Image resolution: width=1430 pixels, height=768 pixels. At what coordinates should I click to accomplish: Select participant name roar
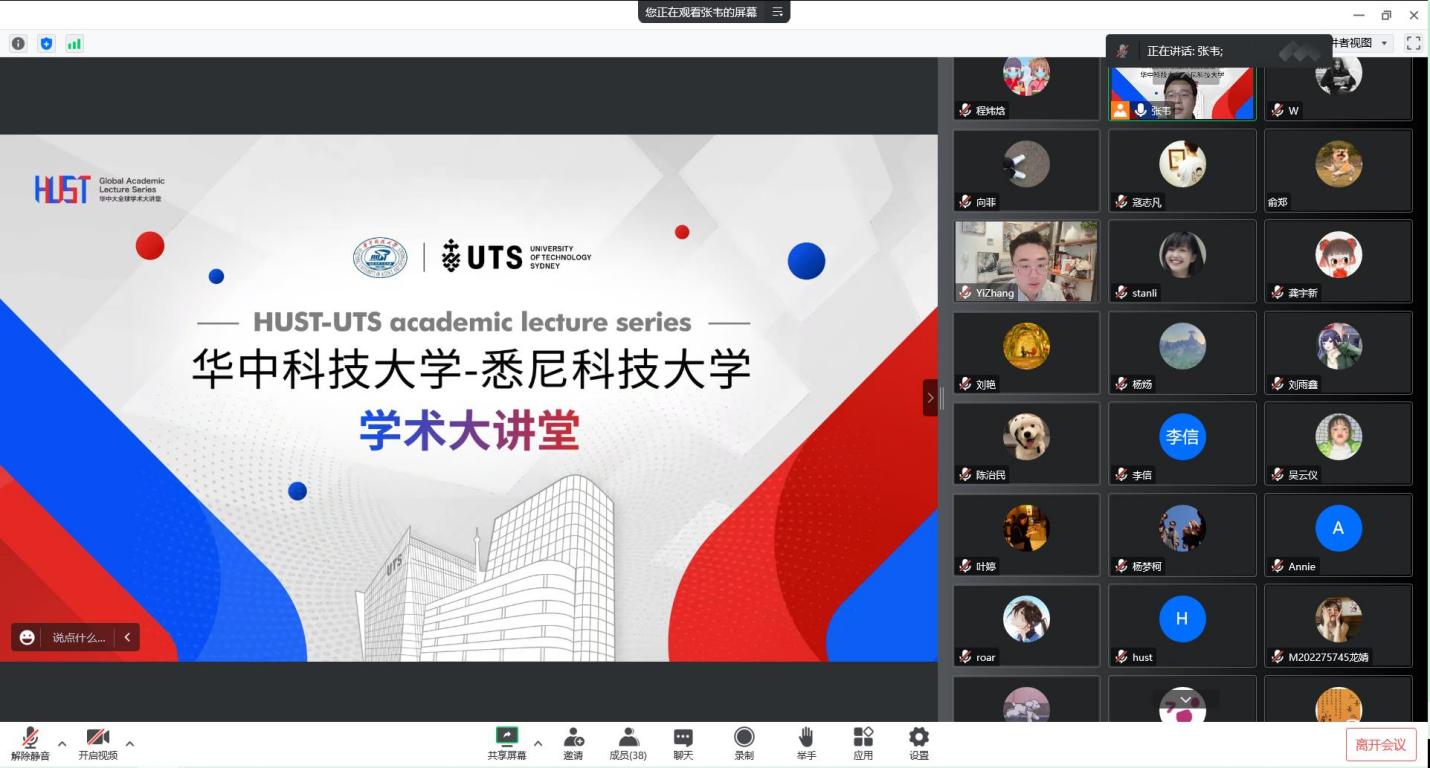click(986, 657)
